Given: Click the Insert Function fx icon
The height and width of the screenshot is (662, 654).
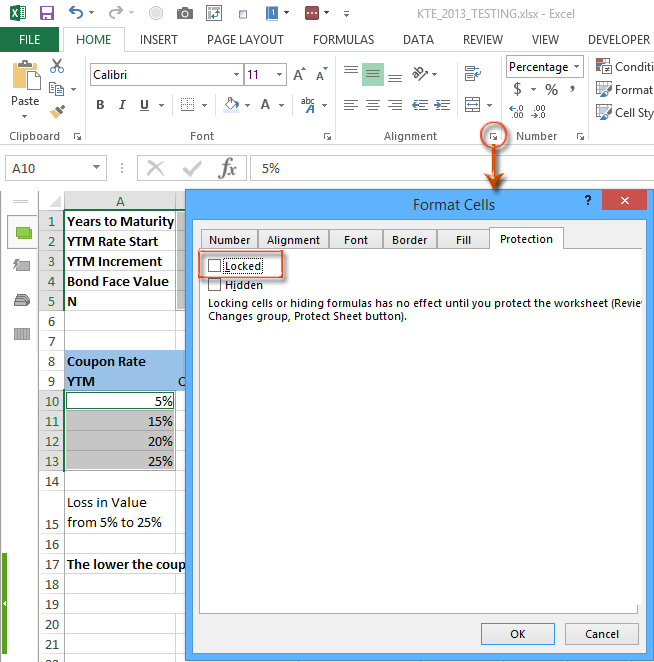Looking at the screenshot, I should tap(228, 168).
